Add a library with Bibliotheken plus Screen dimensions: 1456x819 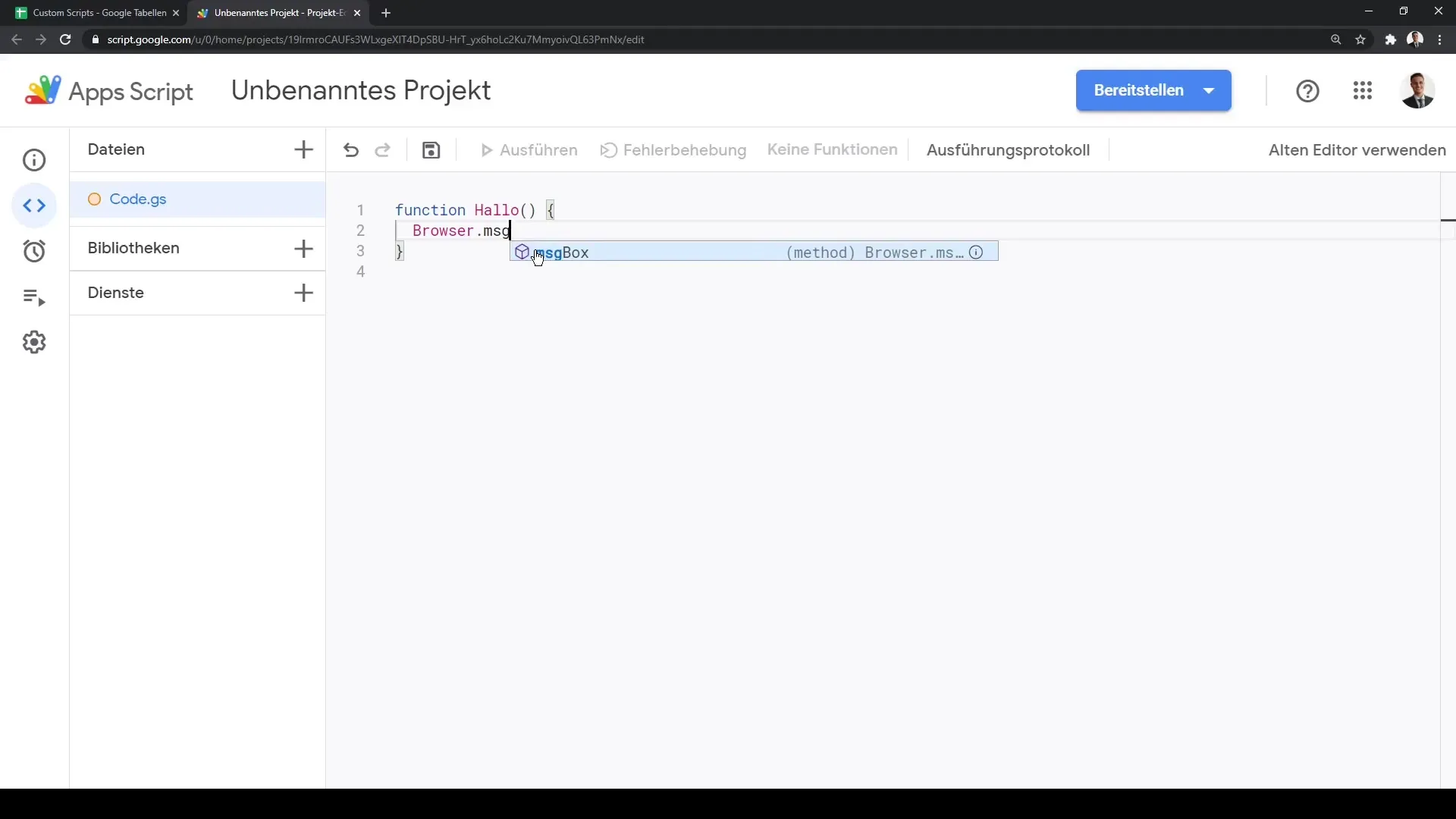(x=303, y=248)
